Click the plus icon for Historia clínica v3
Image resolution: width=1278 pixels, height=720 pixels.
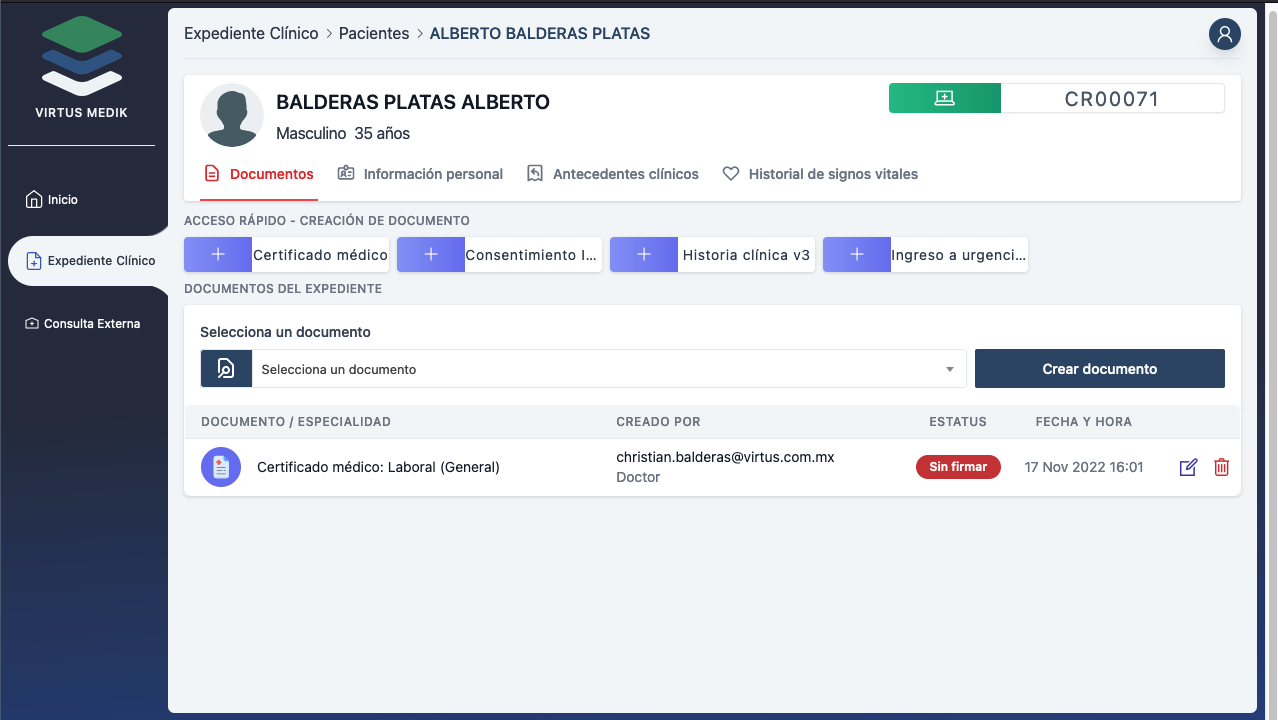644,255
